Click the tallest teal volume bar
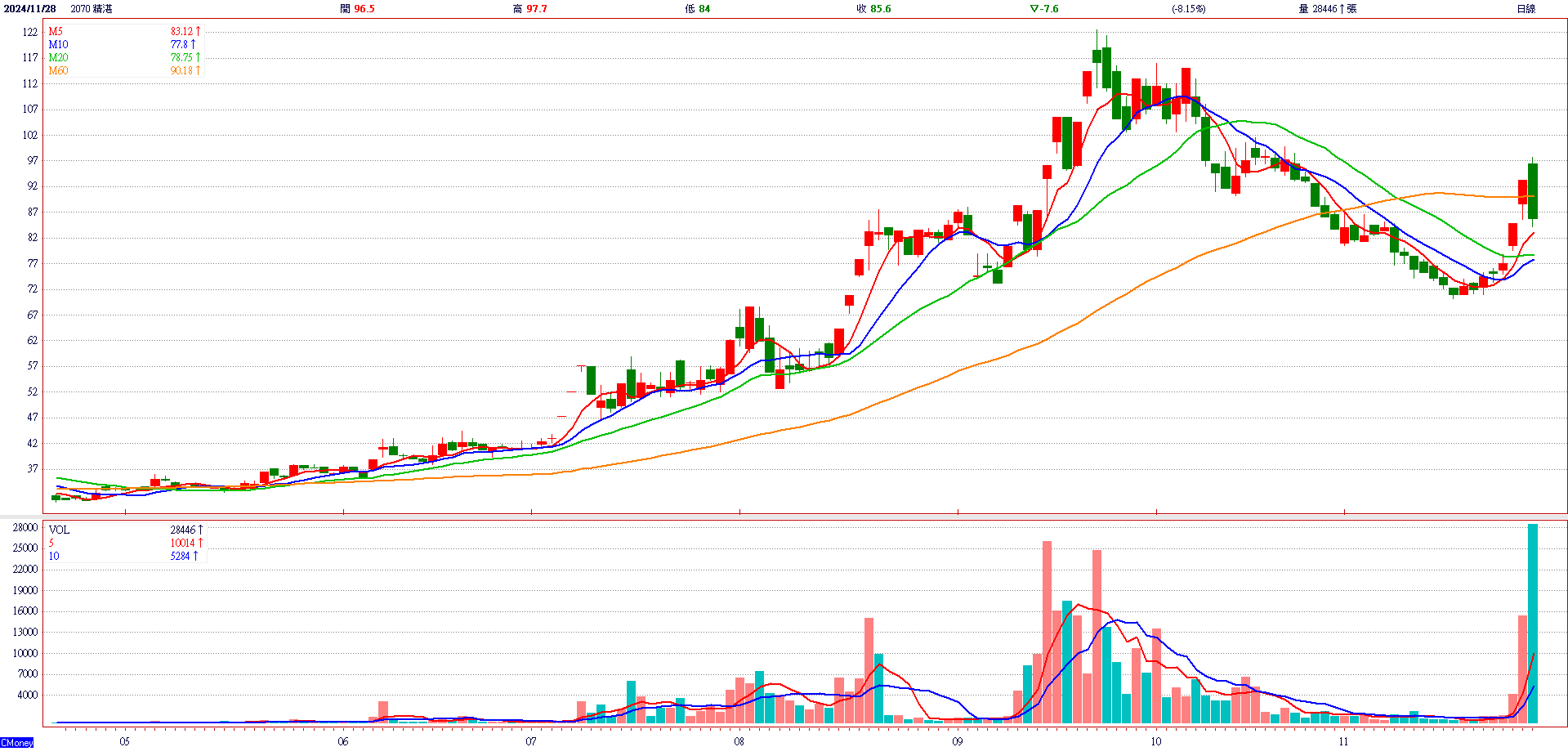Viewport: 1568px width, 756px height. tap(1533, 624)
